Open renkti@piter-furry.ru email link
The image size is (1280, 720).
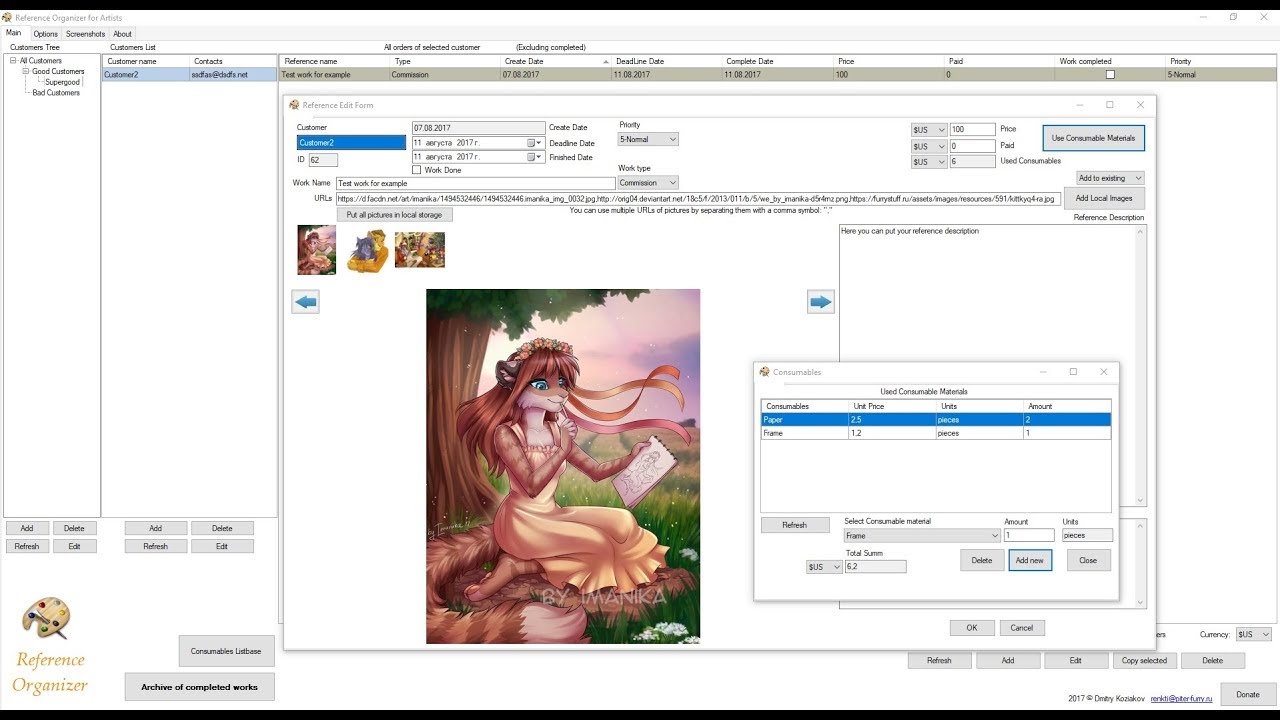click(x=1181, y=698)
